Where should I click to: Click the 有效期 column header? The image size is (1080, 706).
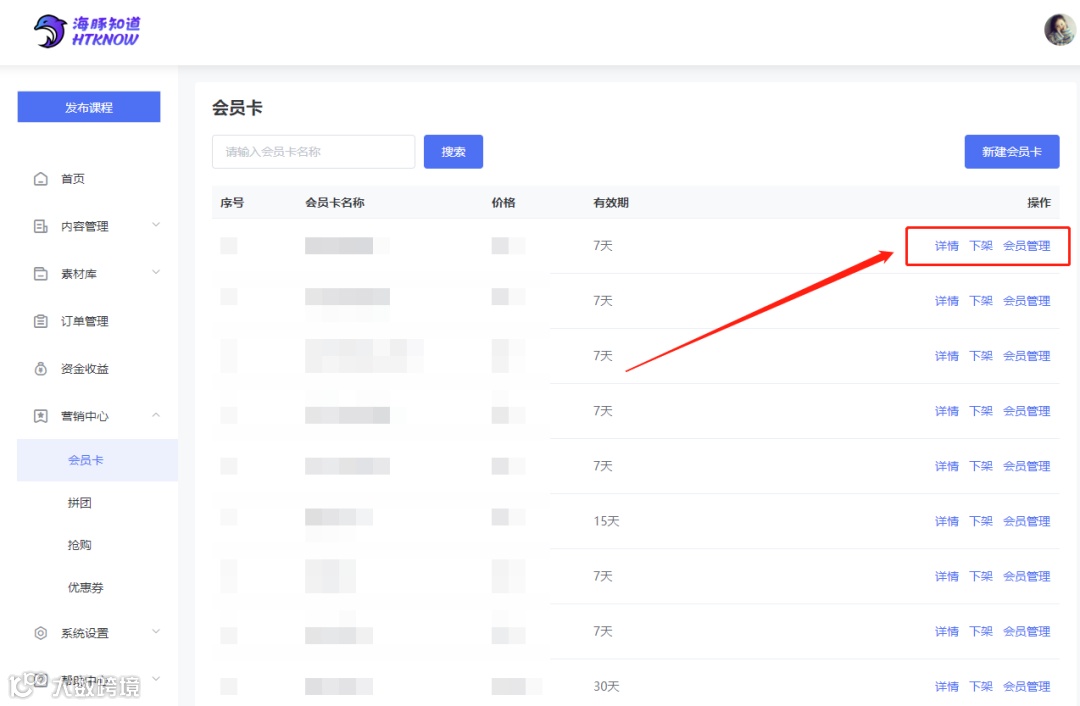coord(611,203)
